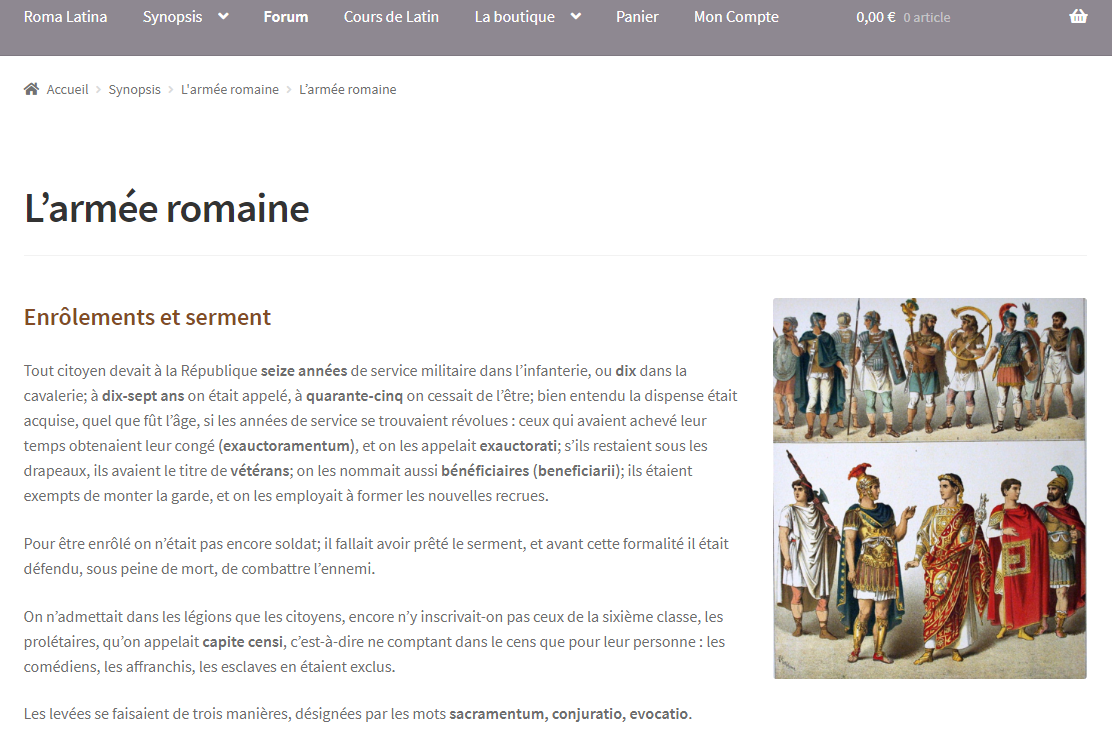Expand the La boutique dropdown arrow
1112x735 pixels.
click(575, 17)
